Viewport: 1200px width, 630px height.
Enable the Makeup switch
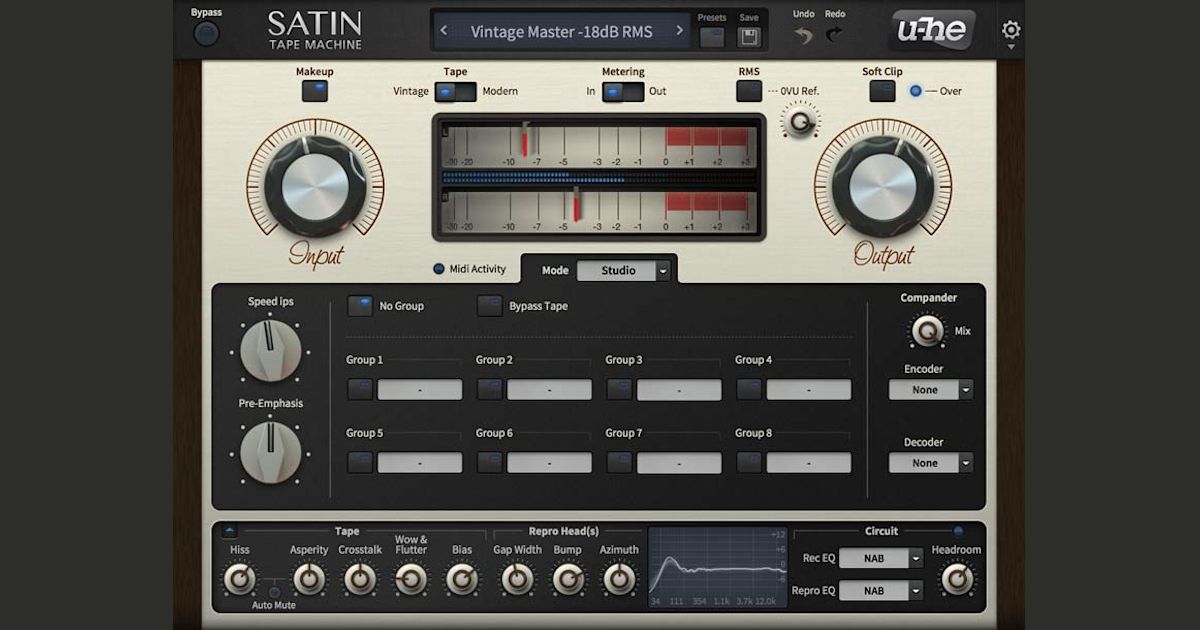(314, 90)
